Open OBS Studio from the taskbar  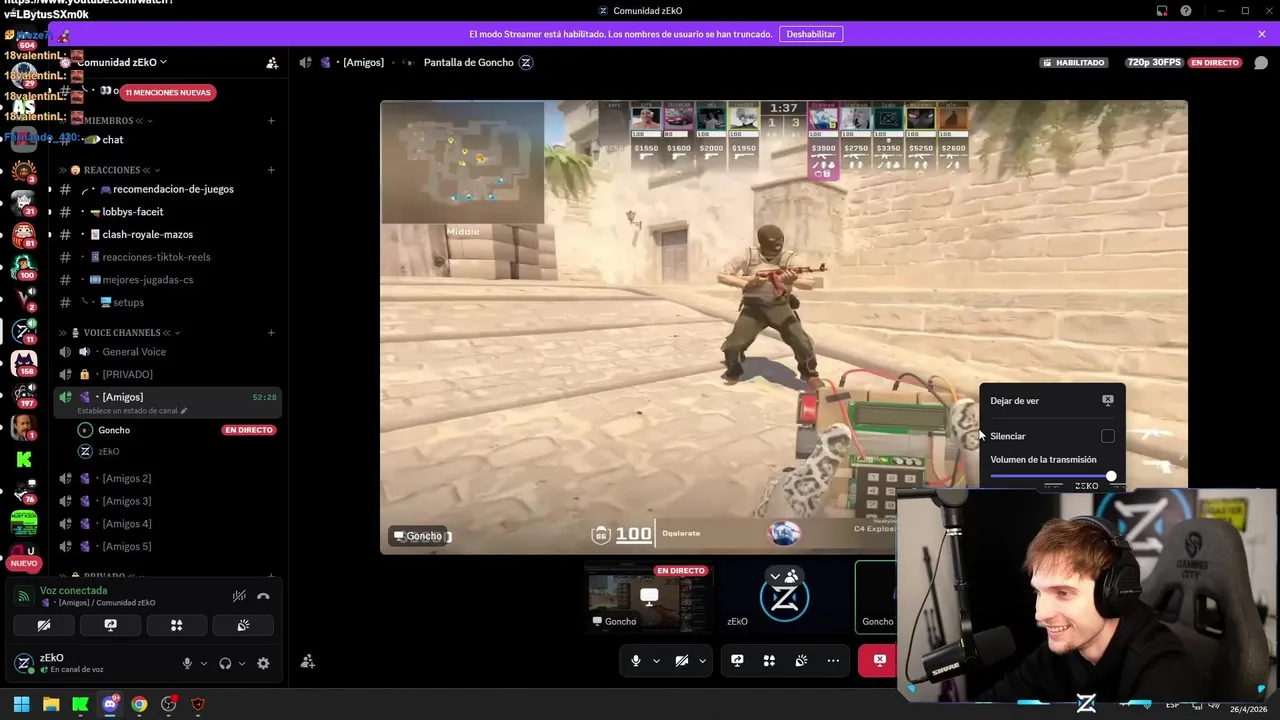coord(169,704)
